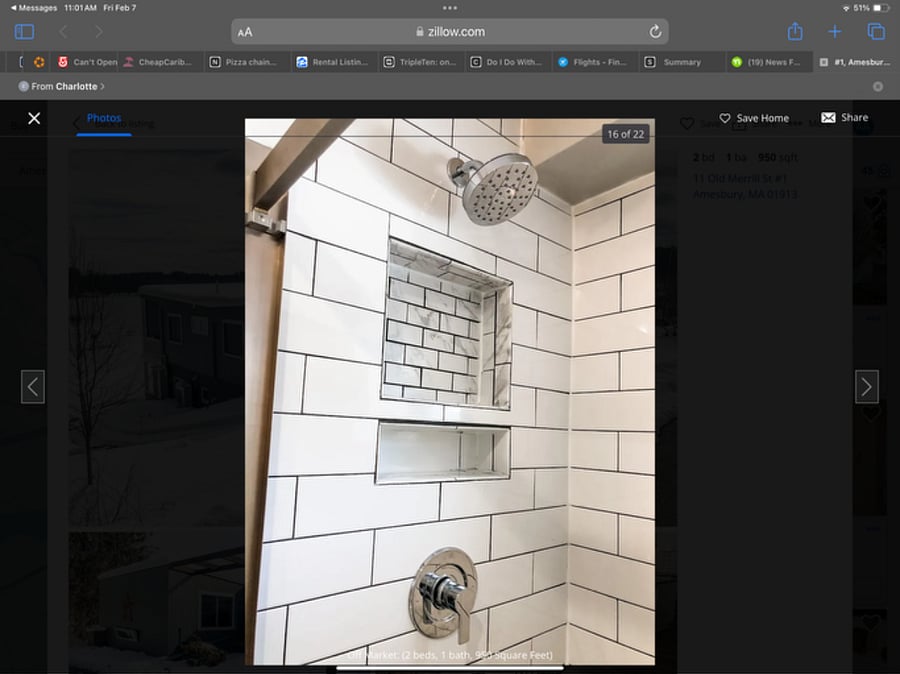The width and height of the screenshot is (900, 674).
Task: Open the tab overview icon
Action: 876,32
